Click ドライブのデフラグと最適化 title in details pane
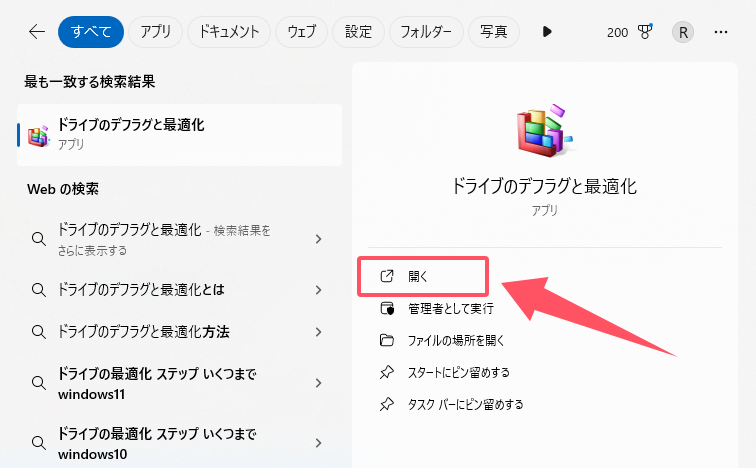Screen dimensions: 756x468 (544, 186)
